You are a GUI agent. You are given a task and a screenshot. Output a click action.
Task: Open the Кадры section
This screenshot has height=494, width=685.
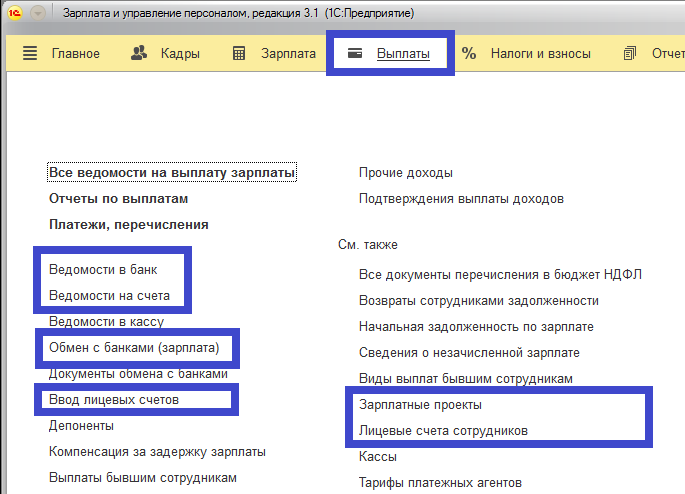[x=180, y=54]
